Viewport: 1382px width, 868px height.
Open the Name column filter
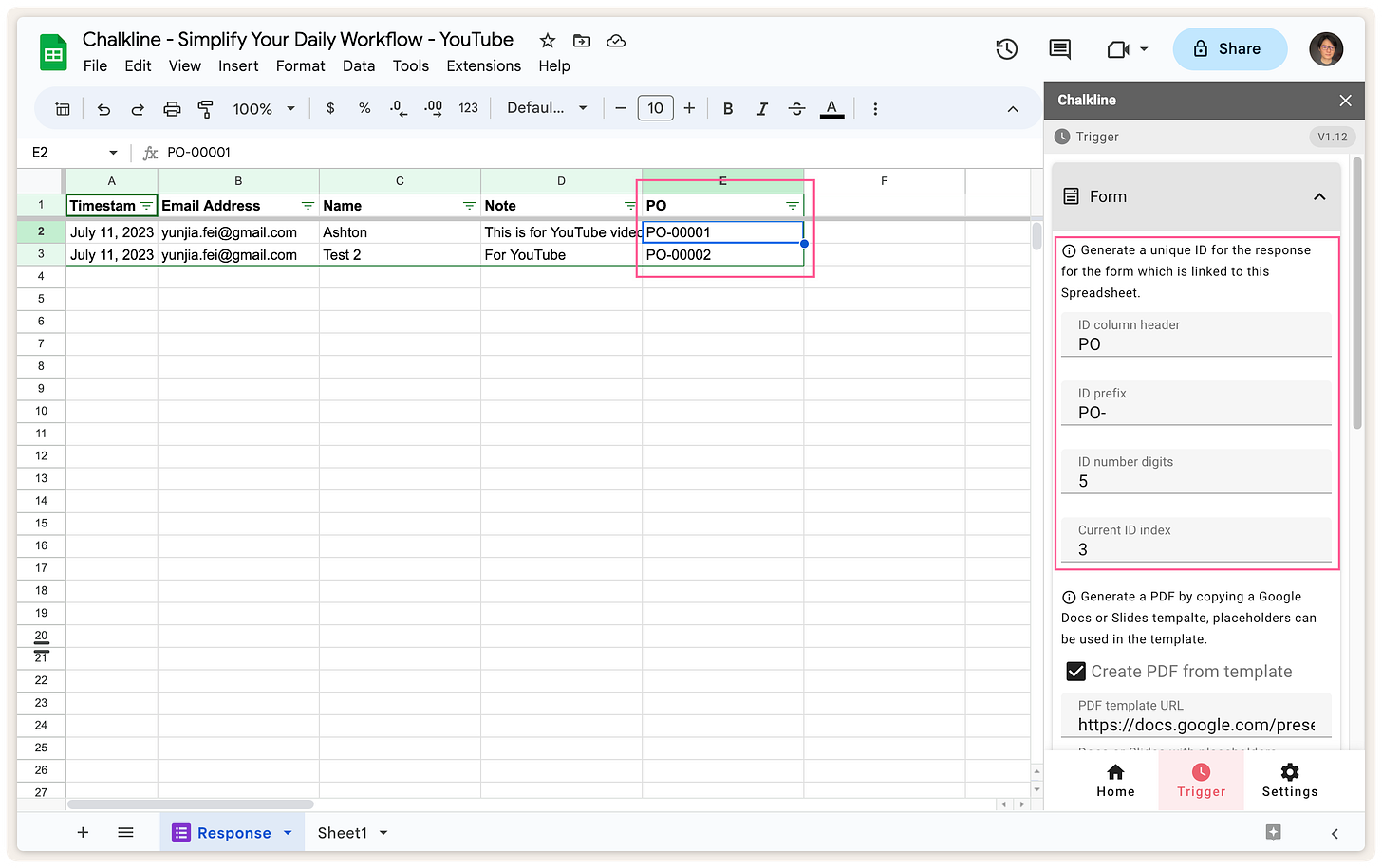tap(469, 206)
